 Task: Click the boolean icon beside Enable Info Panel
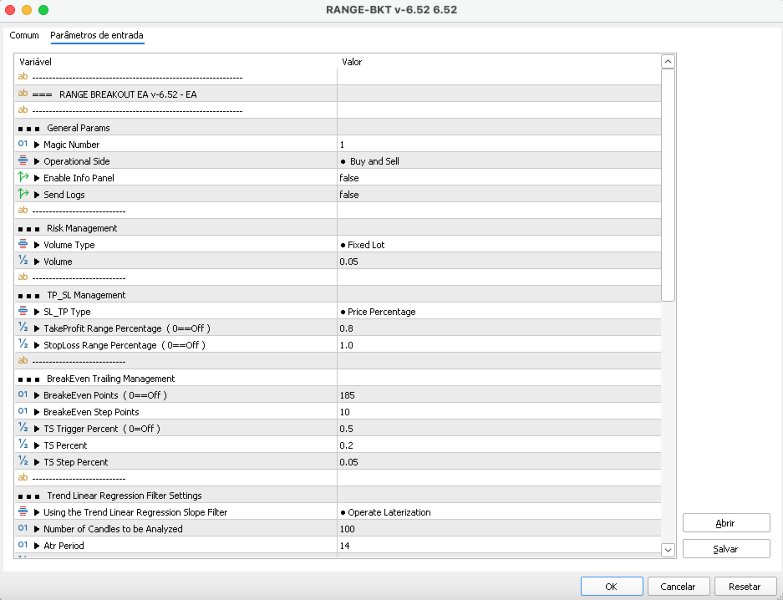[x=23, y=178]
